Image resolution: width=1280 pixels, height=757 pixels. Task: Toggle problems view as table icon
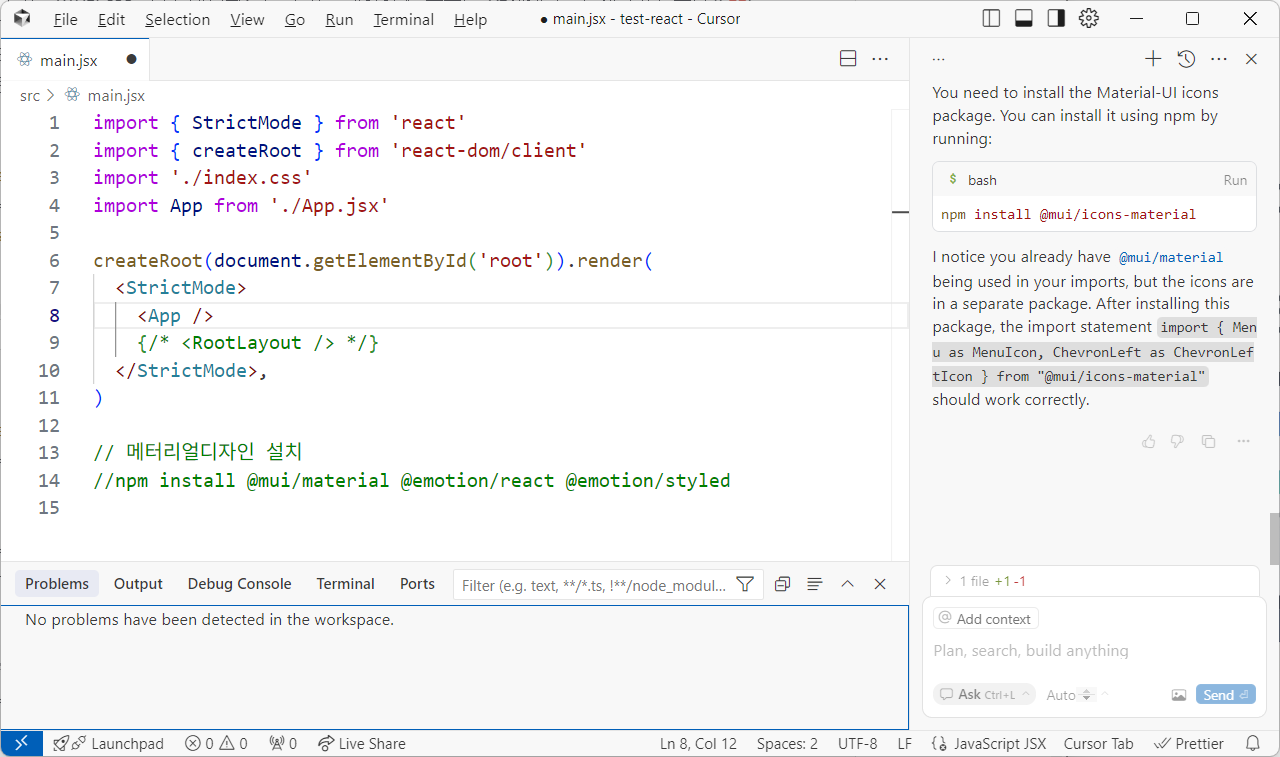(x=815, y=584)
